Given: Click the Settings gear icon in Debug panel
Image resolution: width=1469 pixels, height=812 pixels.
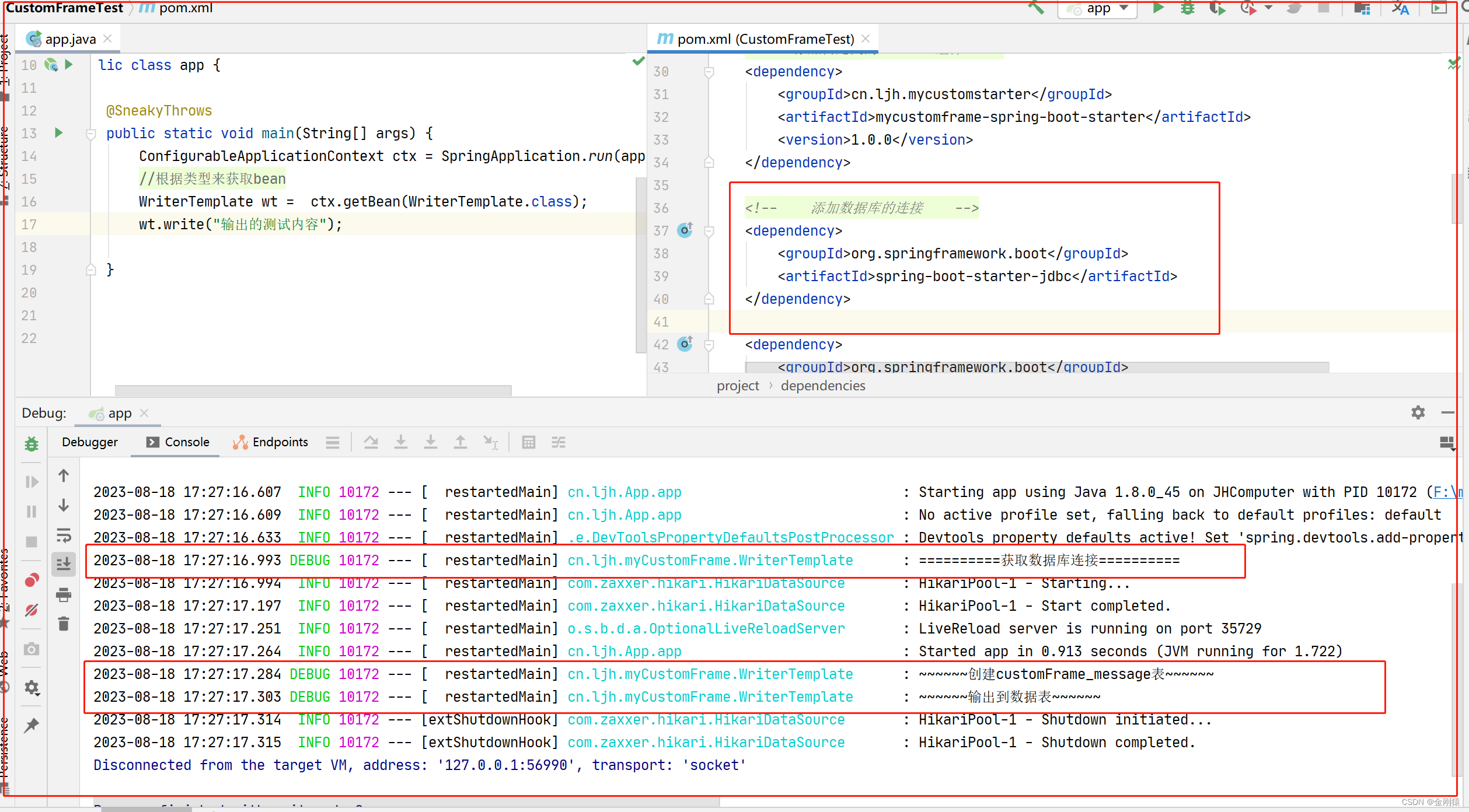Looking at the screenshot, I should tap(1418, 412).
